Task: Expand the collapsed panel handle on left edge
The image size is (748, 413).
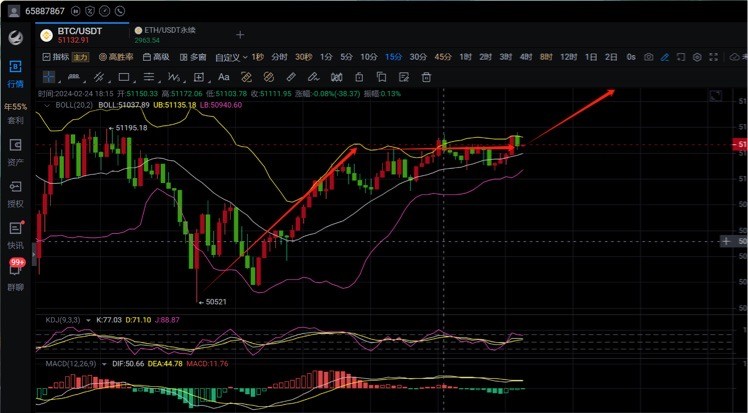Action: point(33,254)
